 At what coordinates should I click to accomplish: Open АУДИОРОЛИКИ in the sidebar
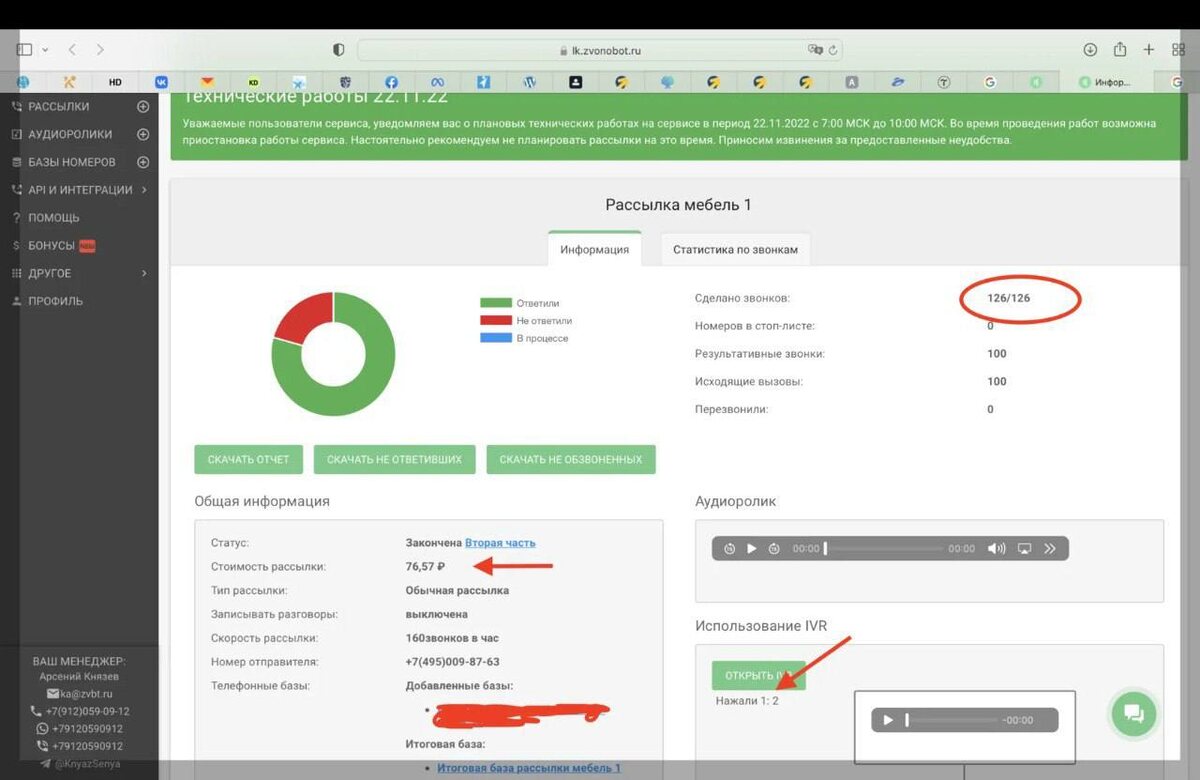70,134
